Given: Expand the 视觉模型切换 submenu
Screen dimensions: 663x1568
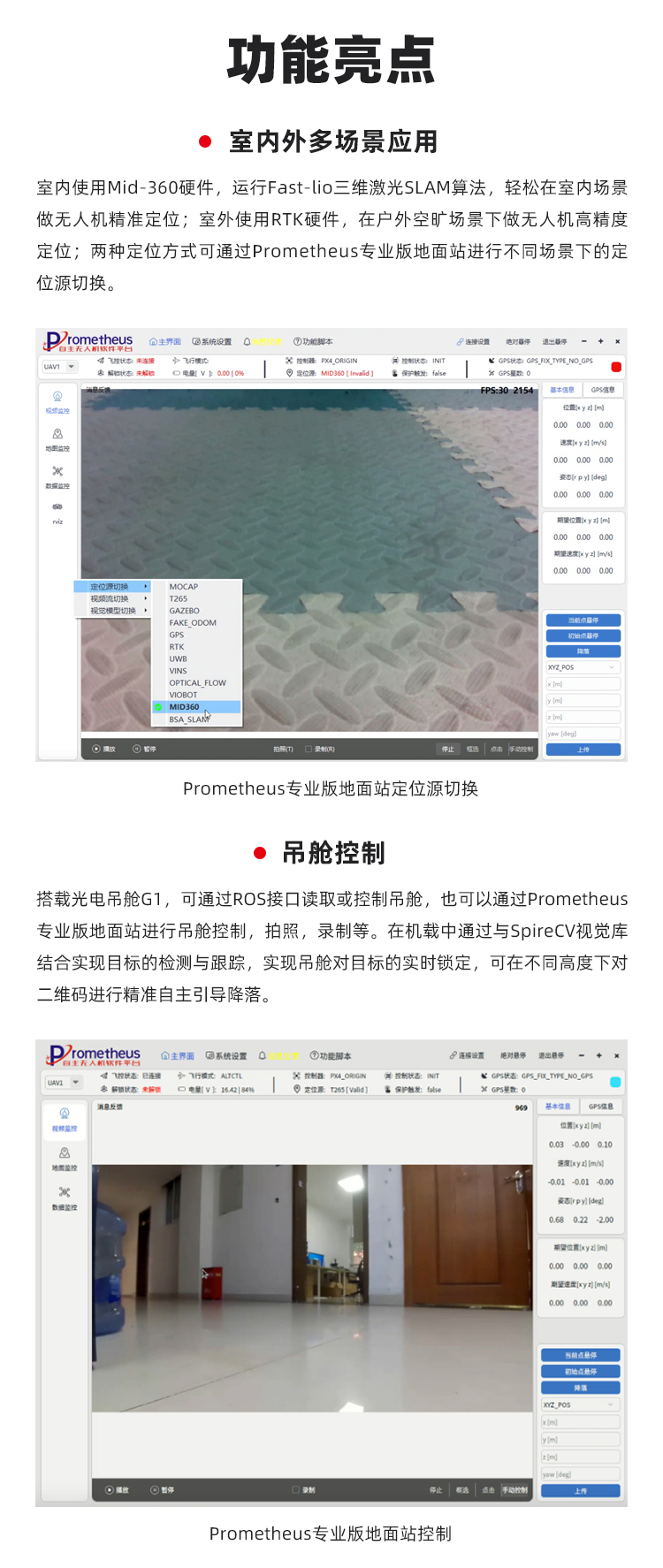Looking at the screenshot, I should click(x=113, y=611).
